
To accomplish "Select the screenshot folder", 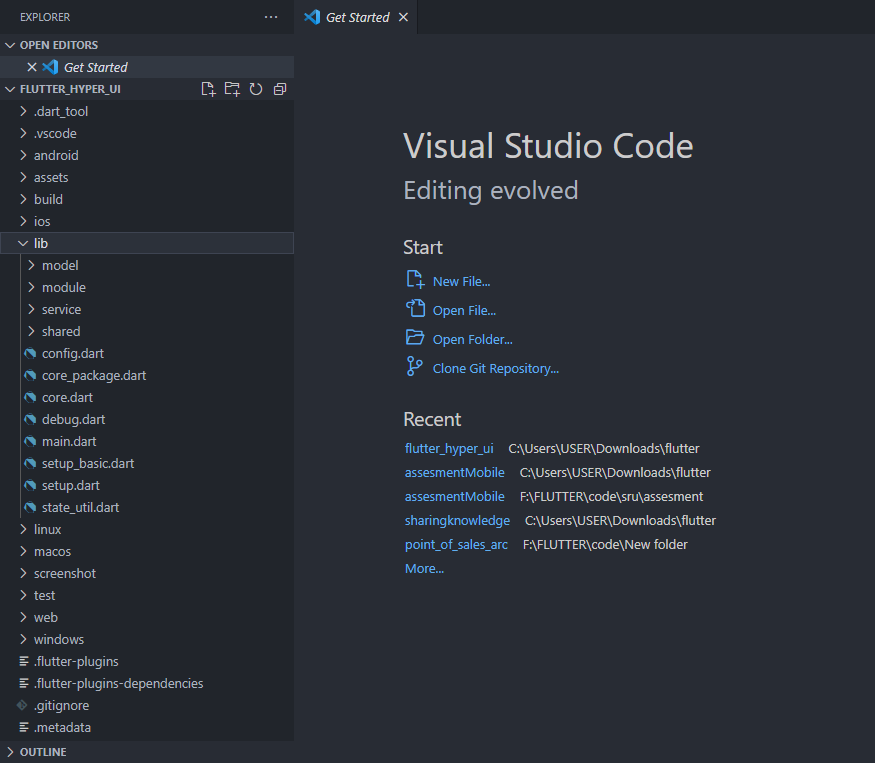I will 147,573.
